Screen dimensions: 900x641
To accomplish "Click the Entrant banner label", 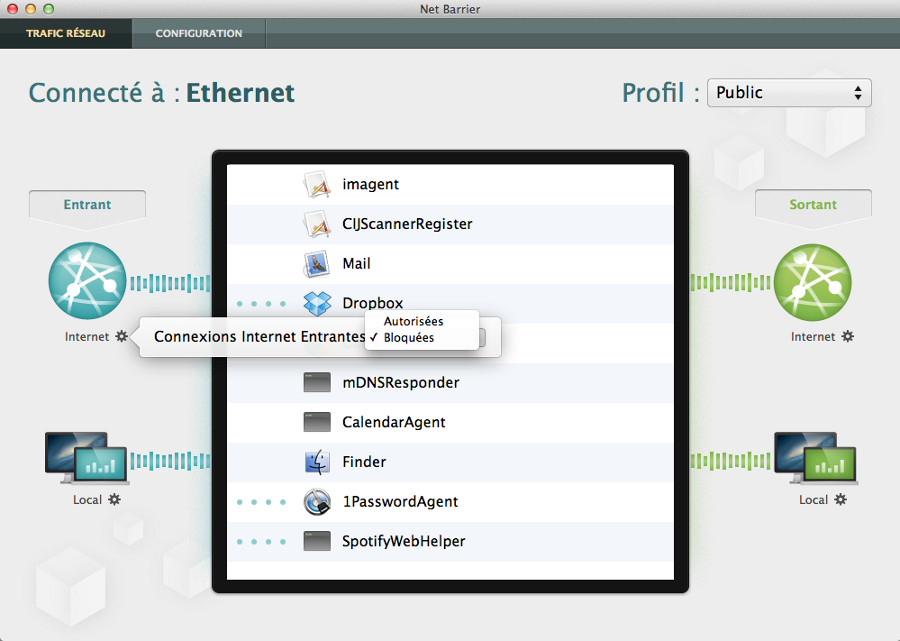I will coord(87,205).
